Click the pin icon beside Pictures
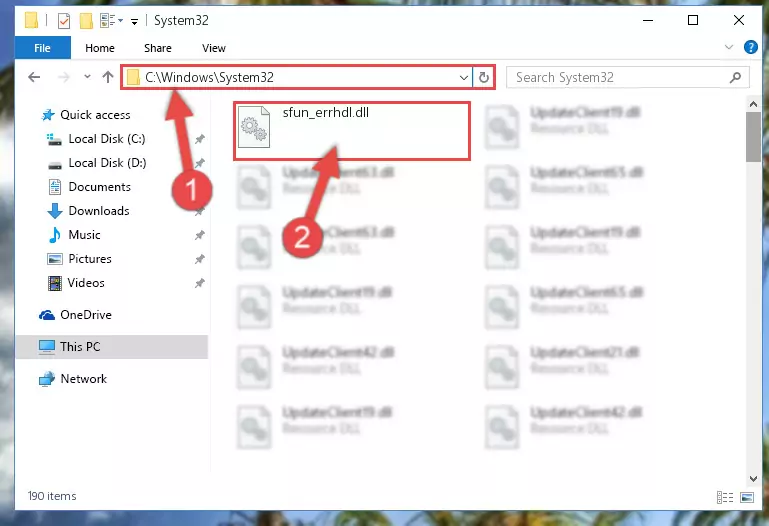 (199, 259)
